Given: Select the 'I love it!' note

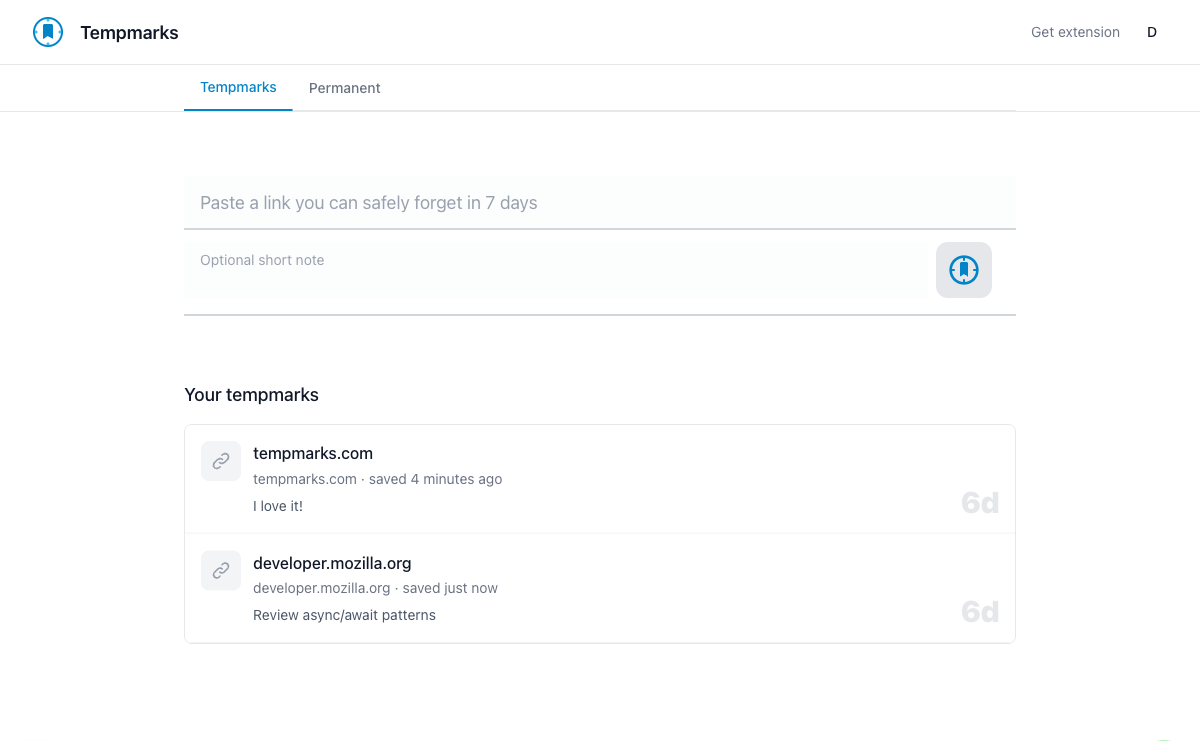Looking at the screenshot, I should click(278, 506).
